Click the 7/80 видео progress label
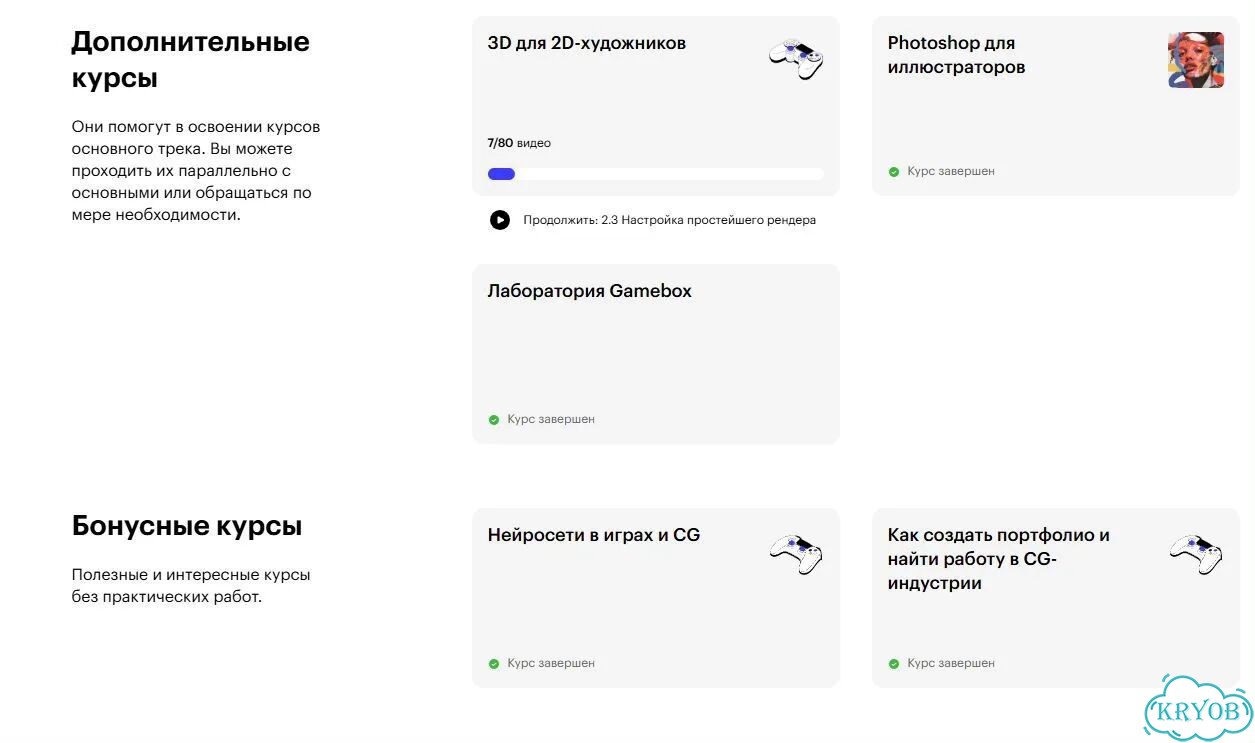 [x=519, y=143]
